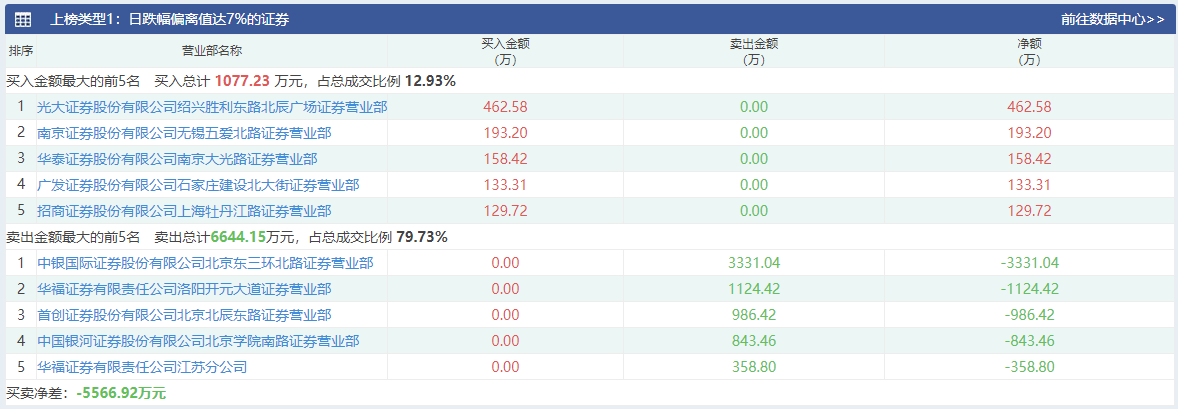
Task: Click 招商证券上海牡丹江路营业部 link
Action: [184, 211]
